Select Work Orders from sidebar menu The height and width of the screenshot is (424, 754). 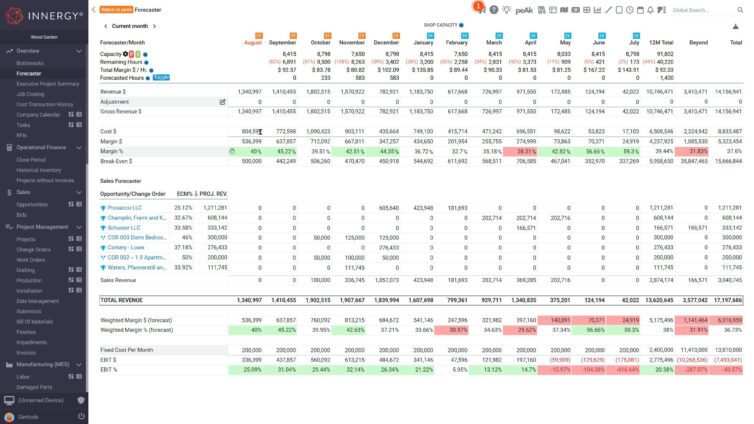coord(31,259)
